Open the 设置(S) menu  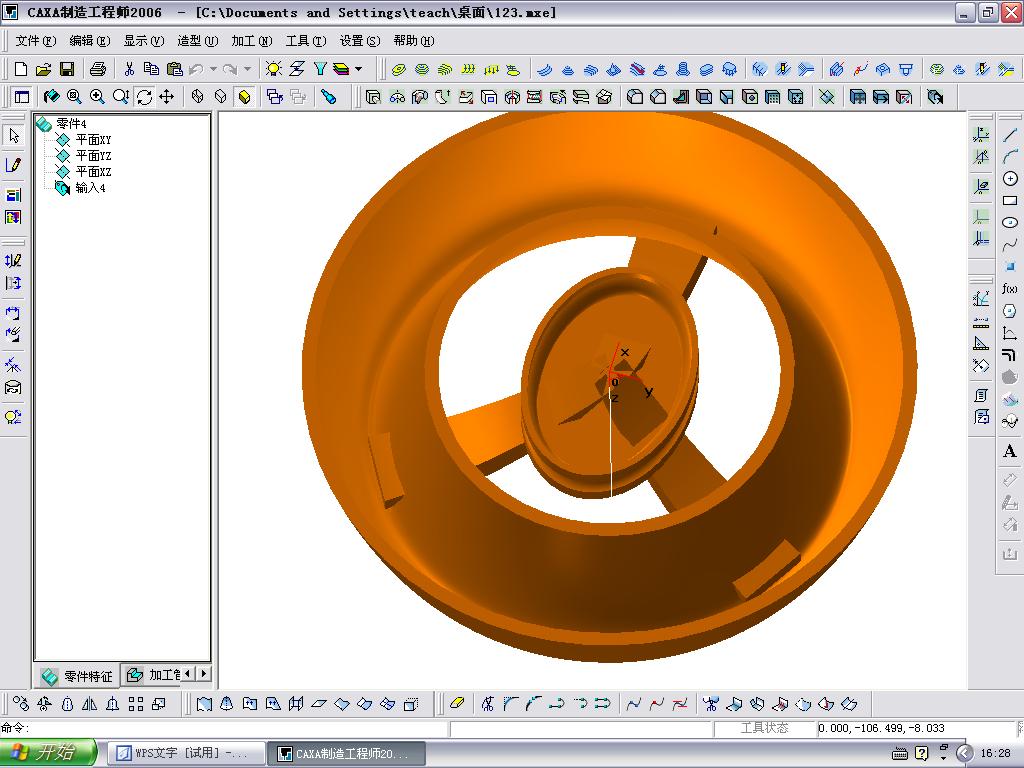click(x=360, y=40)
